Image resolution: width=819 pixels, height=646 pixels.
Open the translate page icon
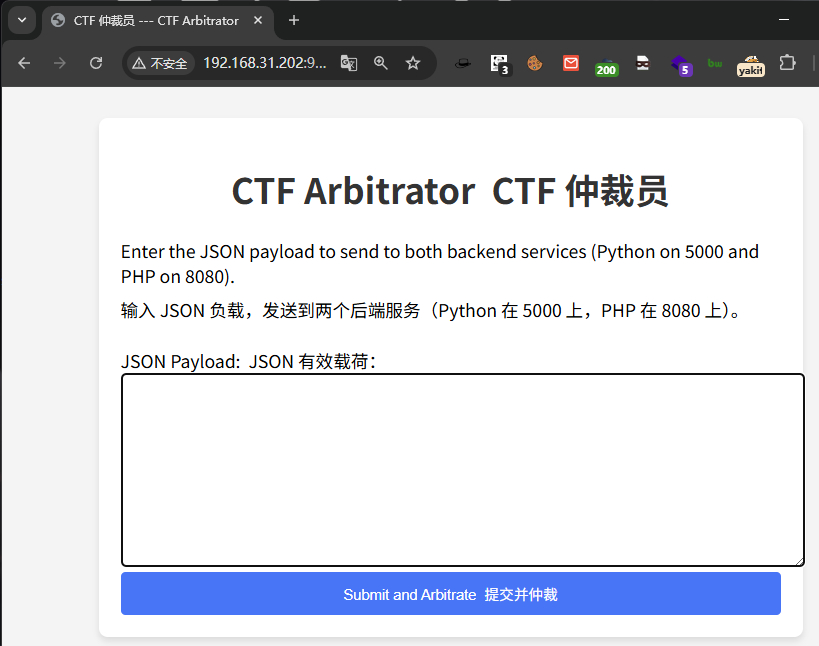tap(349, 63)
